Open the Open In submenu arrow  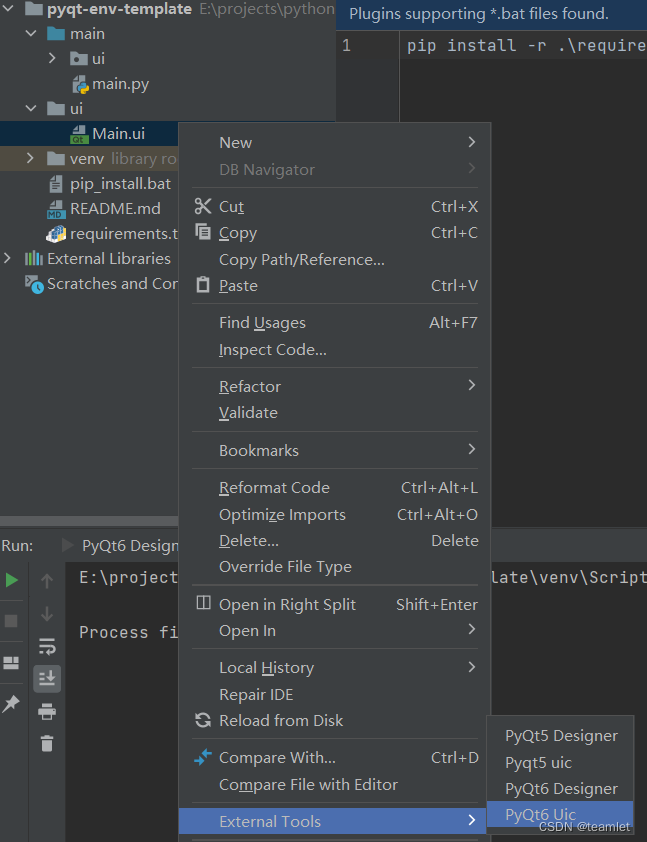coord(471,629)
